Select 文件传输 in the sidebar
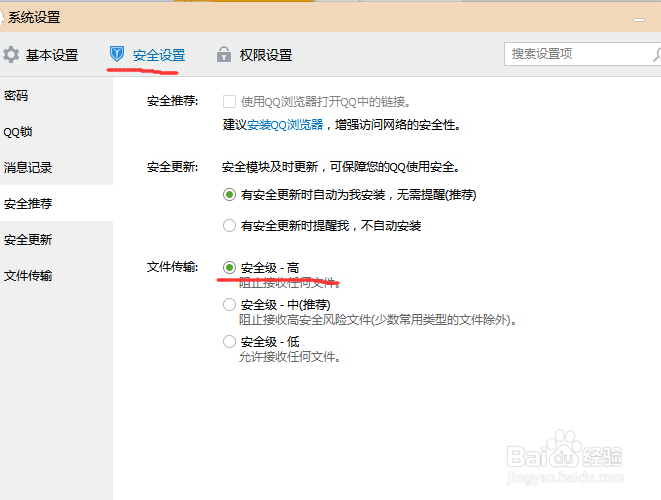Image resolution: width=661 pixels, height=500 pixels. [56, 276]
